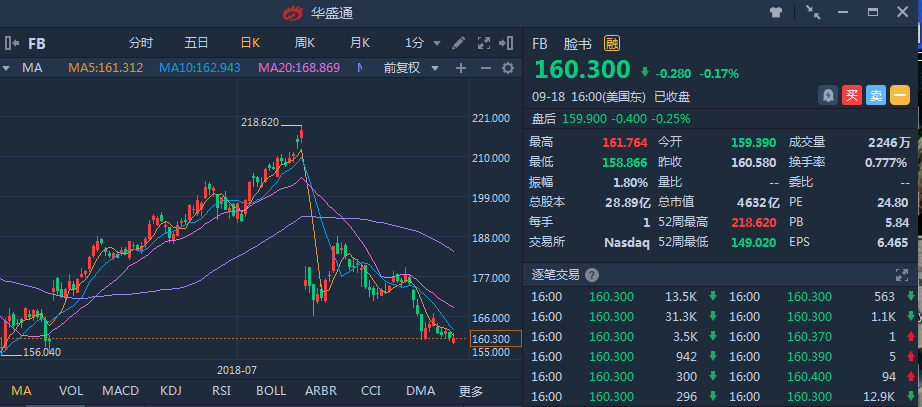This screenshot has height=407, width=922.
Task: Click the 156.040 low label on chart
Action: pos(42,352)
